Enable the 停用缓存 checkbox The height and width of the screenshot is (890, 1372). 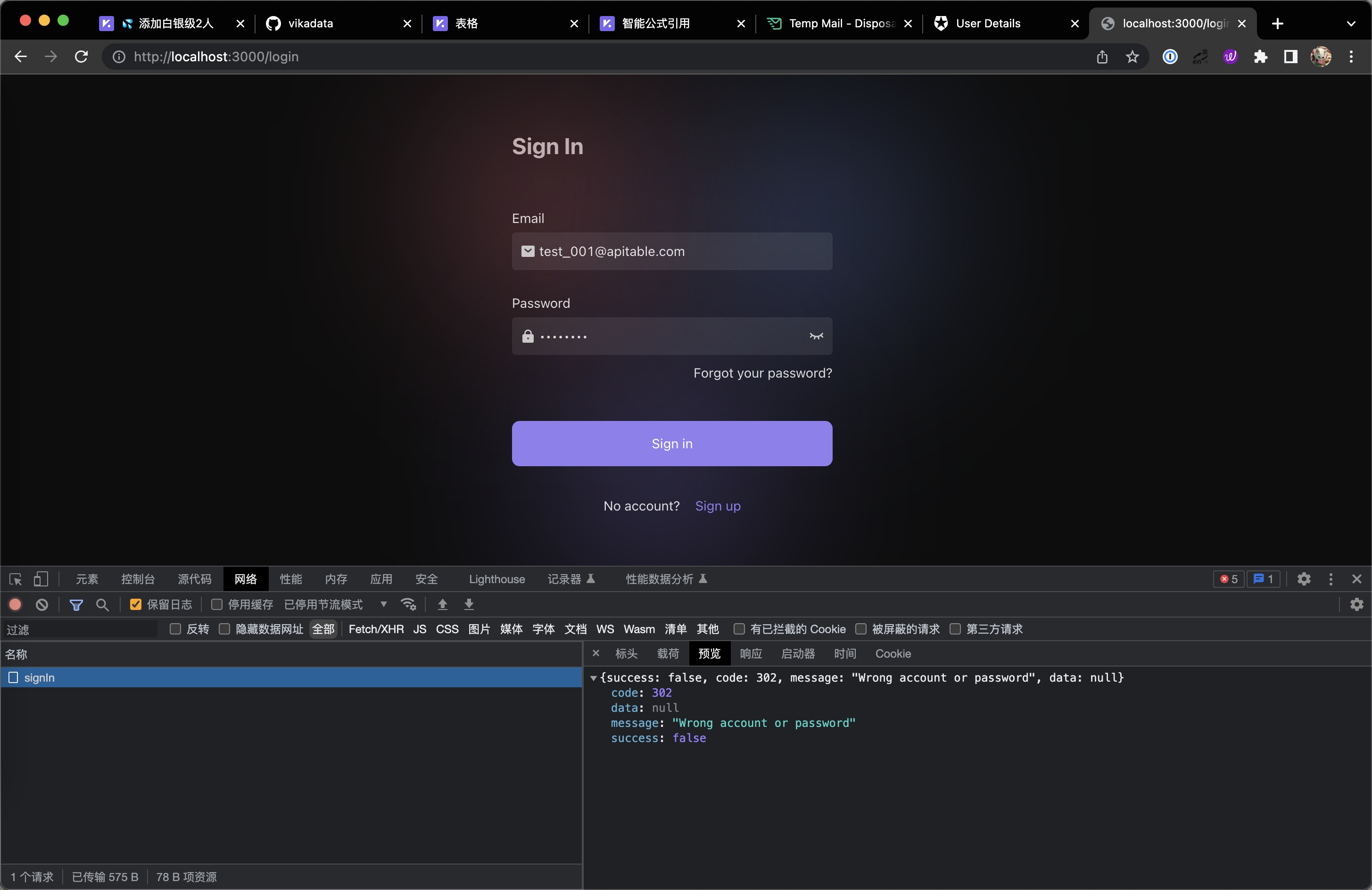click(x=216, y=605)
